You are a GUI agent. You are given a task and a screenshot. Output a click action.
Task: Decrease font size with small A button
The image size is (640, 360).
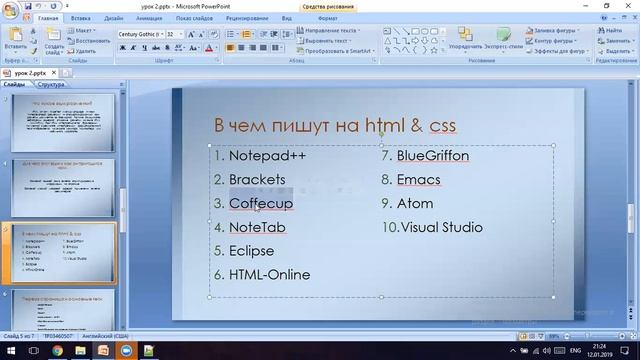tap(201, 35)
